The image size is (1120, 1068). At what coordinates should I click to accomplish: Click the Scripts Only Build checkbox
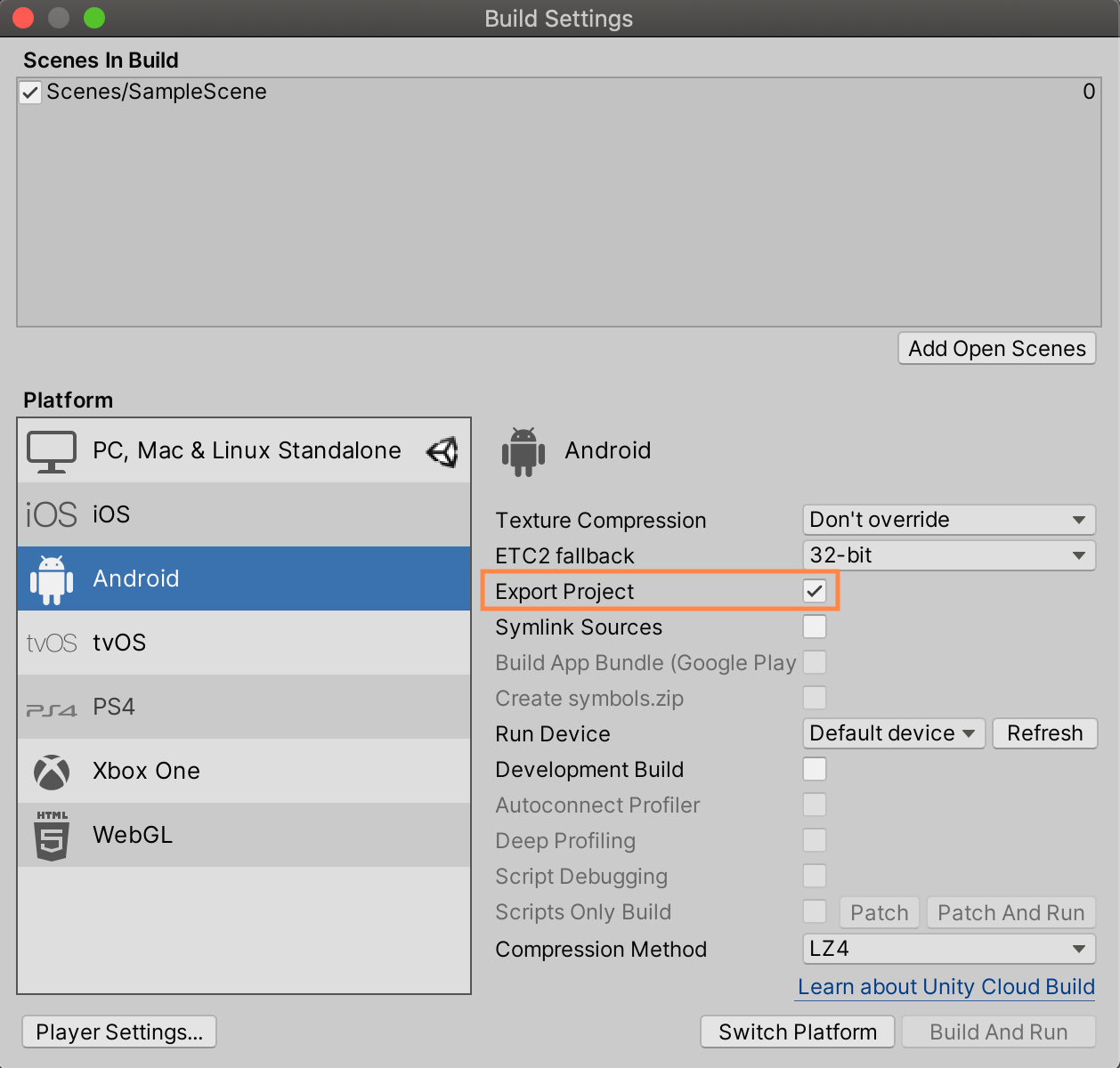815,911
